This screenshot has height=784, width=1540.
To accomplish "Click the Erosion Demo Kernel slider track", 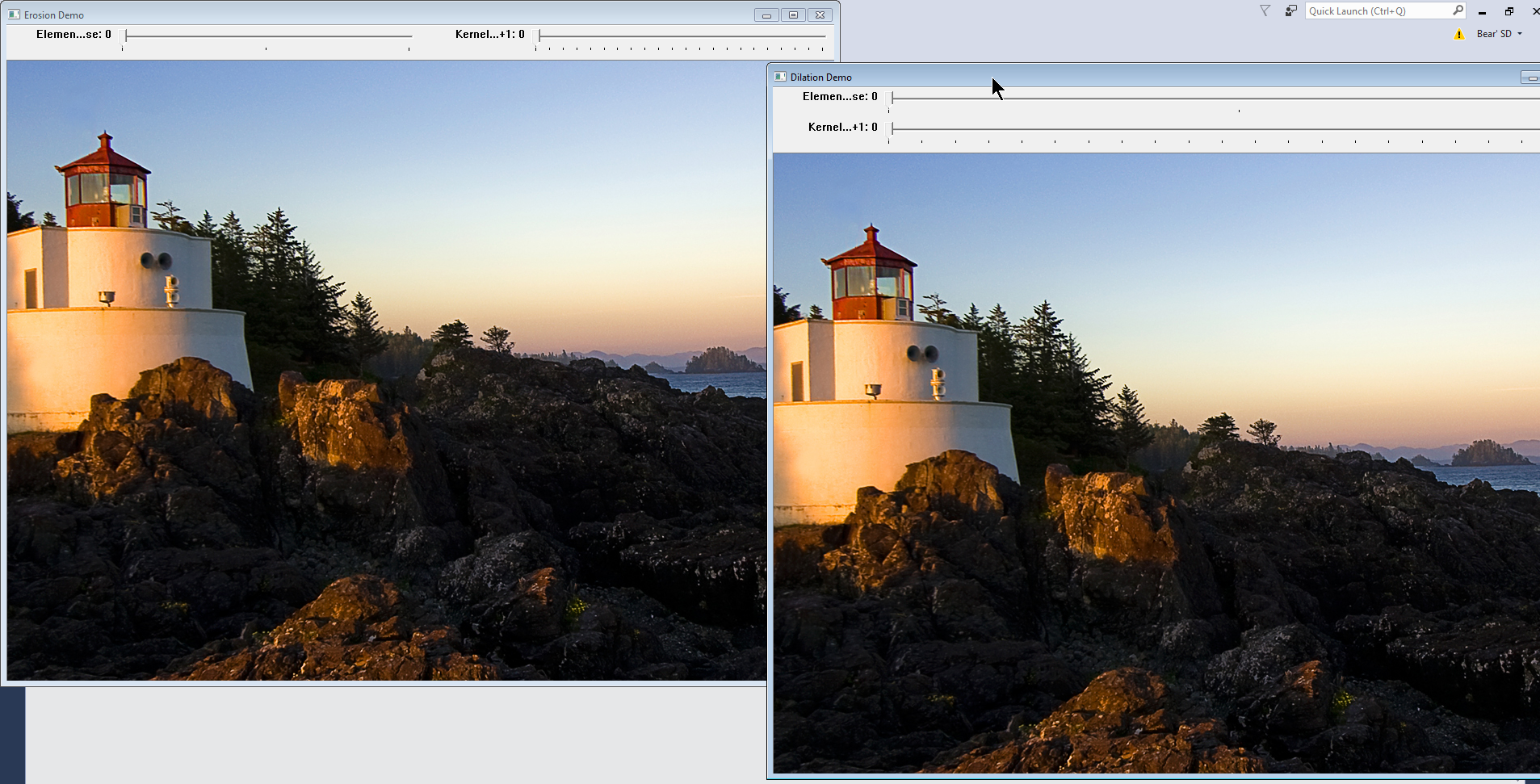I will (682, 36).
